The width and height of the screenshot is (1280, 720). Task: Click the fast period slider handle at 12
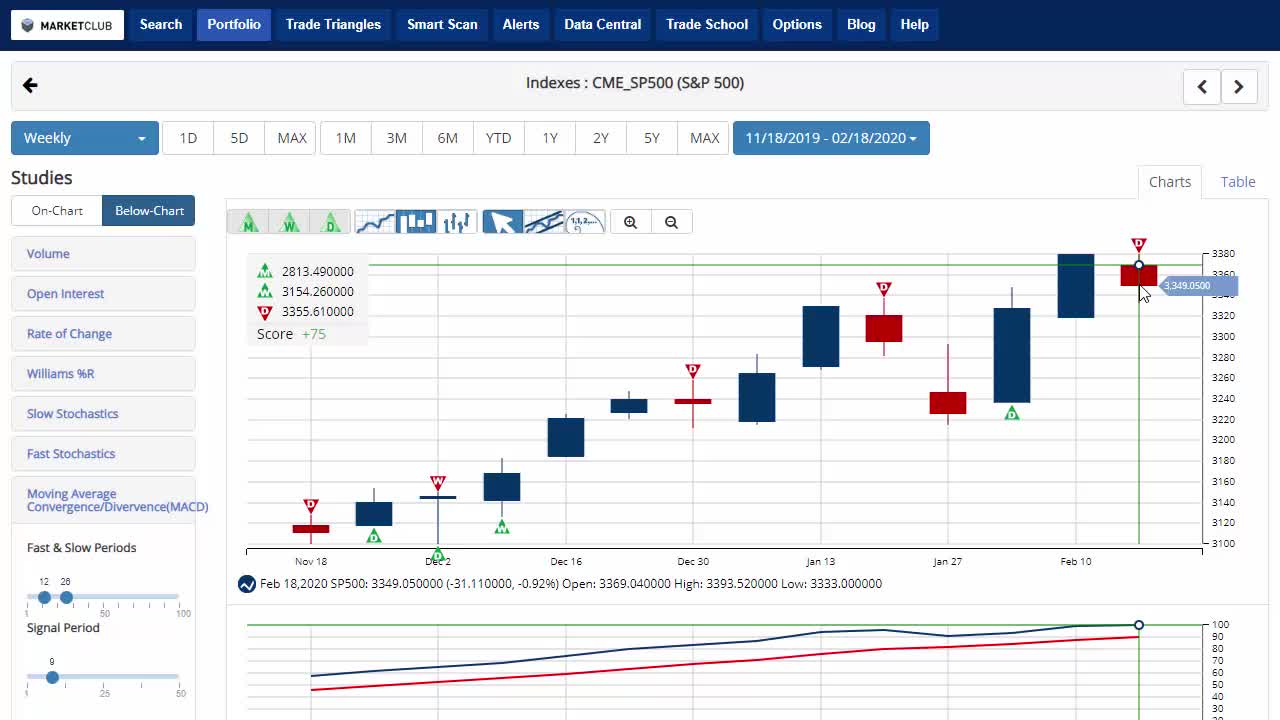[44, 597]
